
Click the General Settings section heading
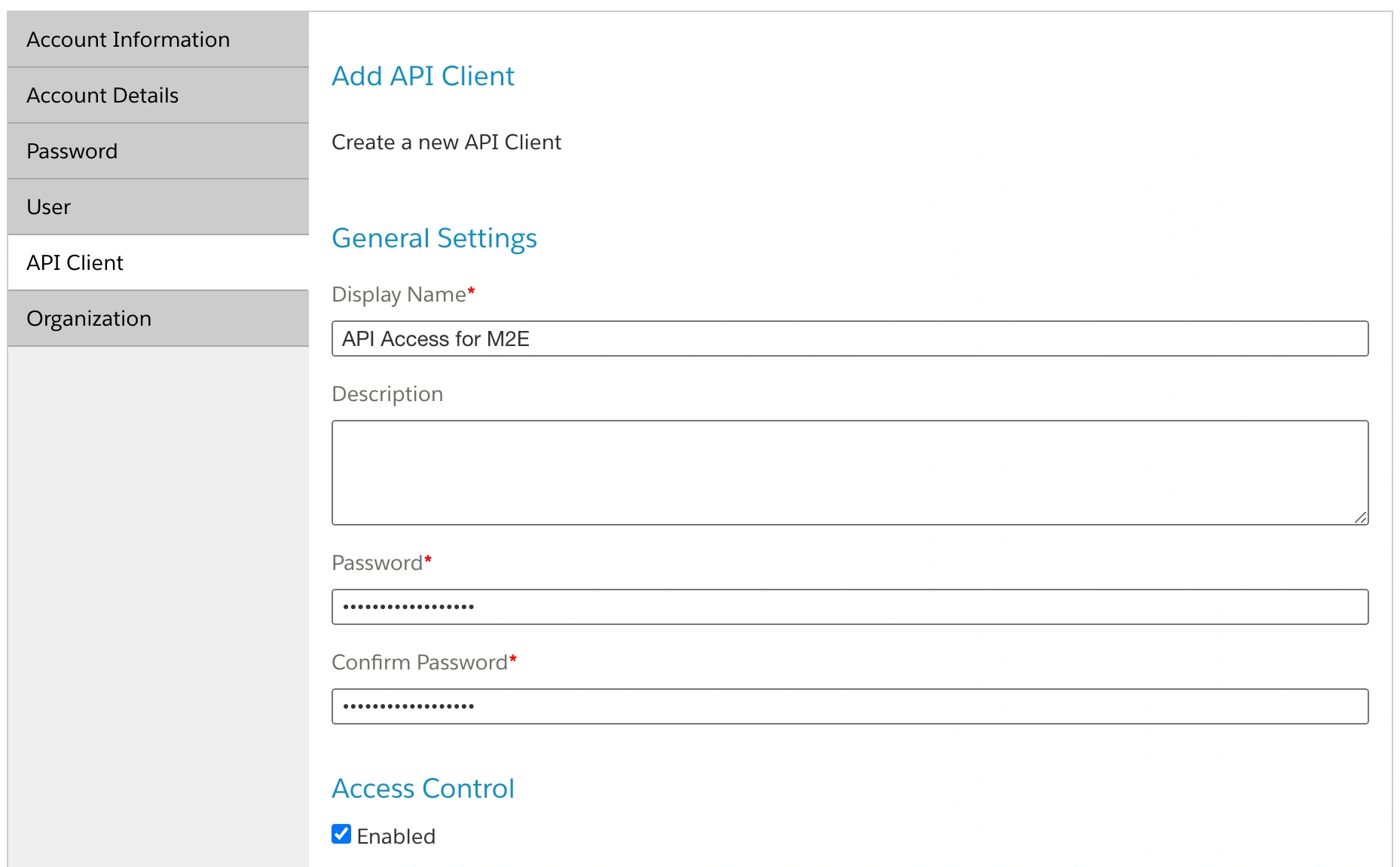pos(434,238)
